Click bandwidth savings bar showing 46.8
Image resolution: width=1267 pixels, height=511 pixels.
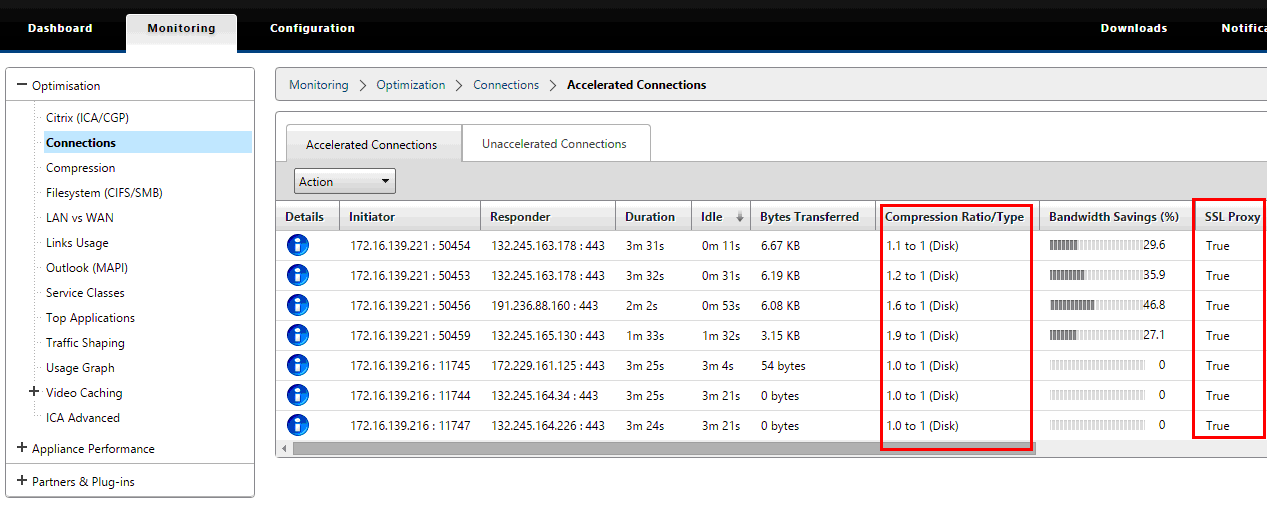[1096, 305]
